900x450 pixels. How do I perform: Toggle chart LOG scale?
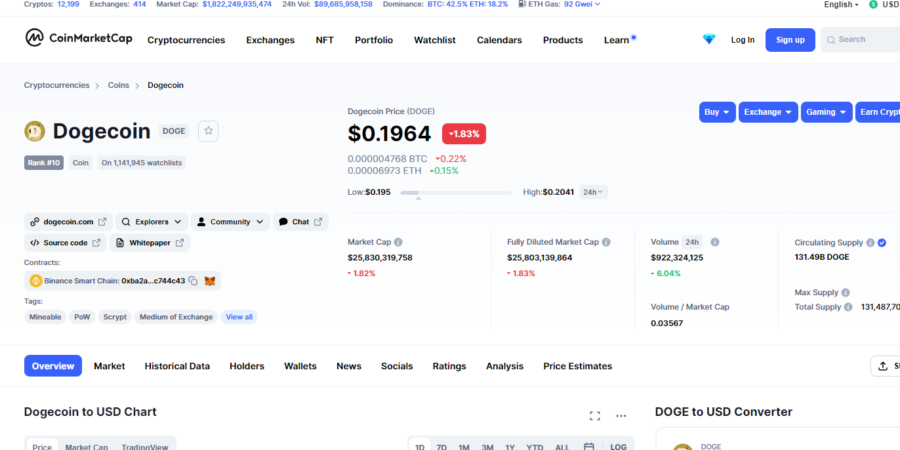point(618,447)
